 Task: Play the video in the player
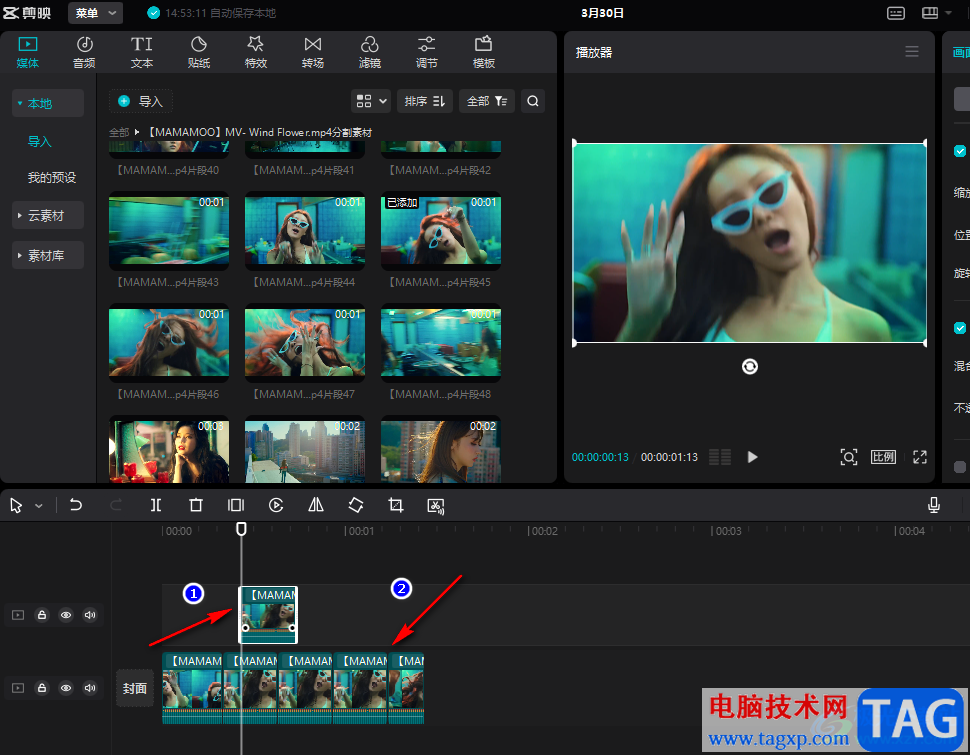click(752, 457)
